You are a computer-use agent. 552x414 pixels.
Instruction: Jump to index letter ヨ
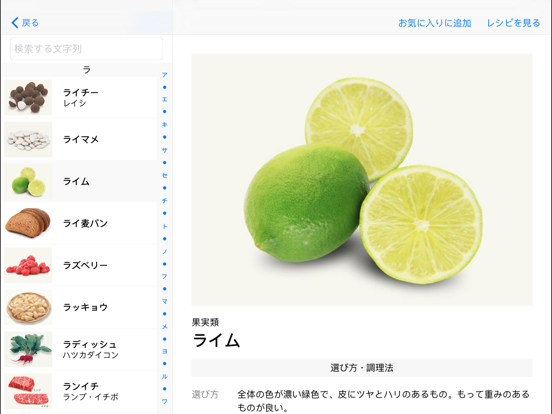[164, 351]
